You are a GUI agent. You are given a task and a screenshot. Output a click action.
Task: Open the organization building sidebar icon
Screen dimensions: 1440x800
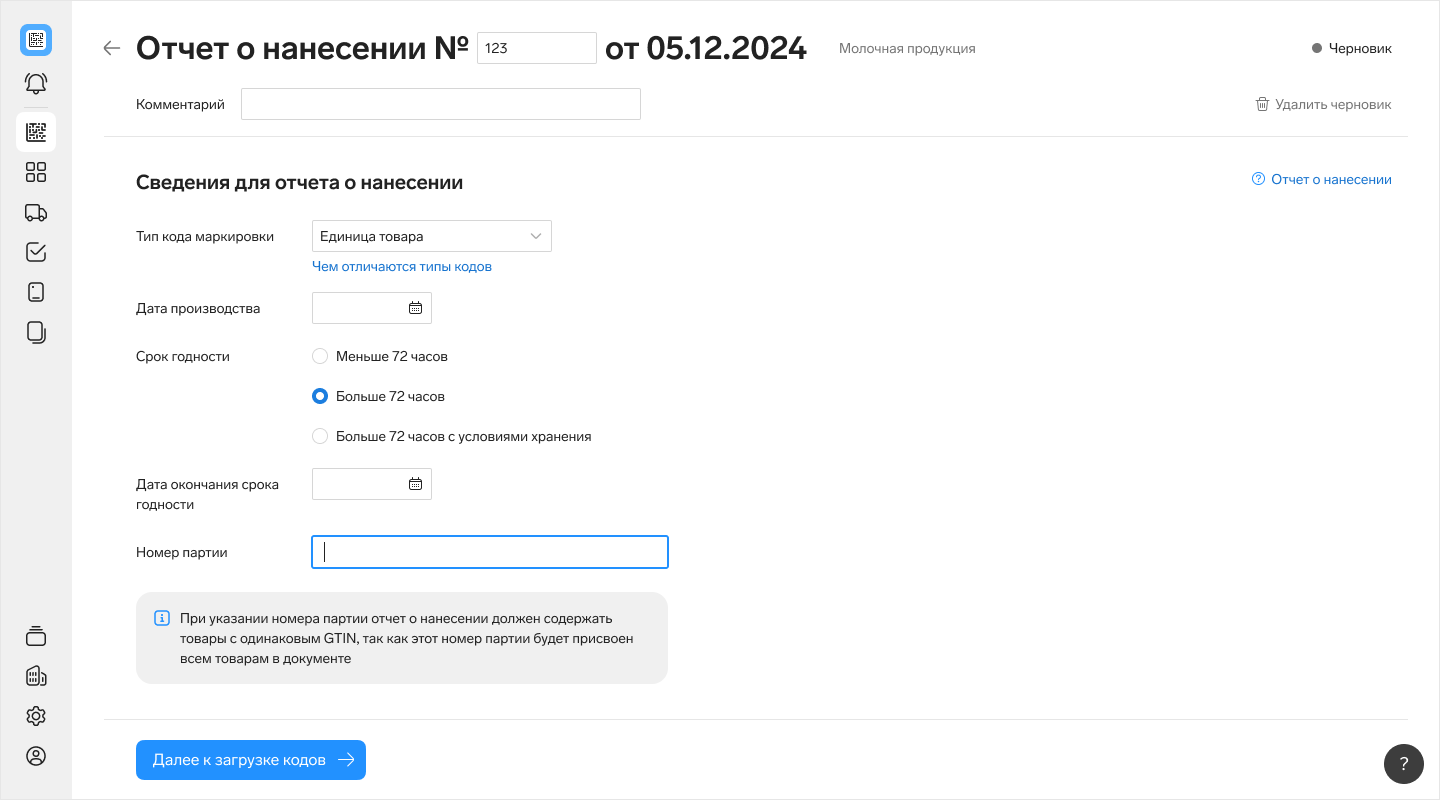[x=36, y=676]
